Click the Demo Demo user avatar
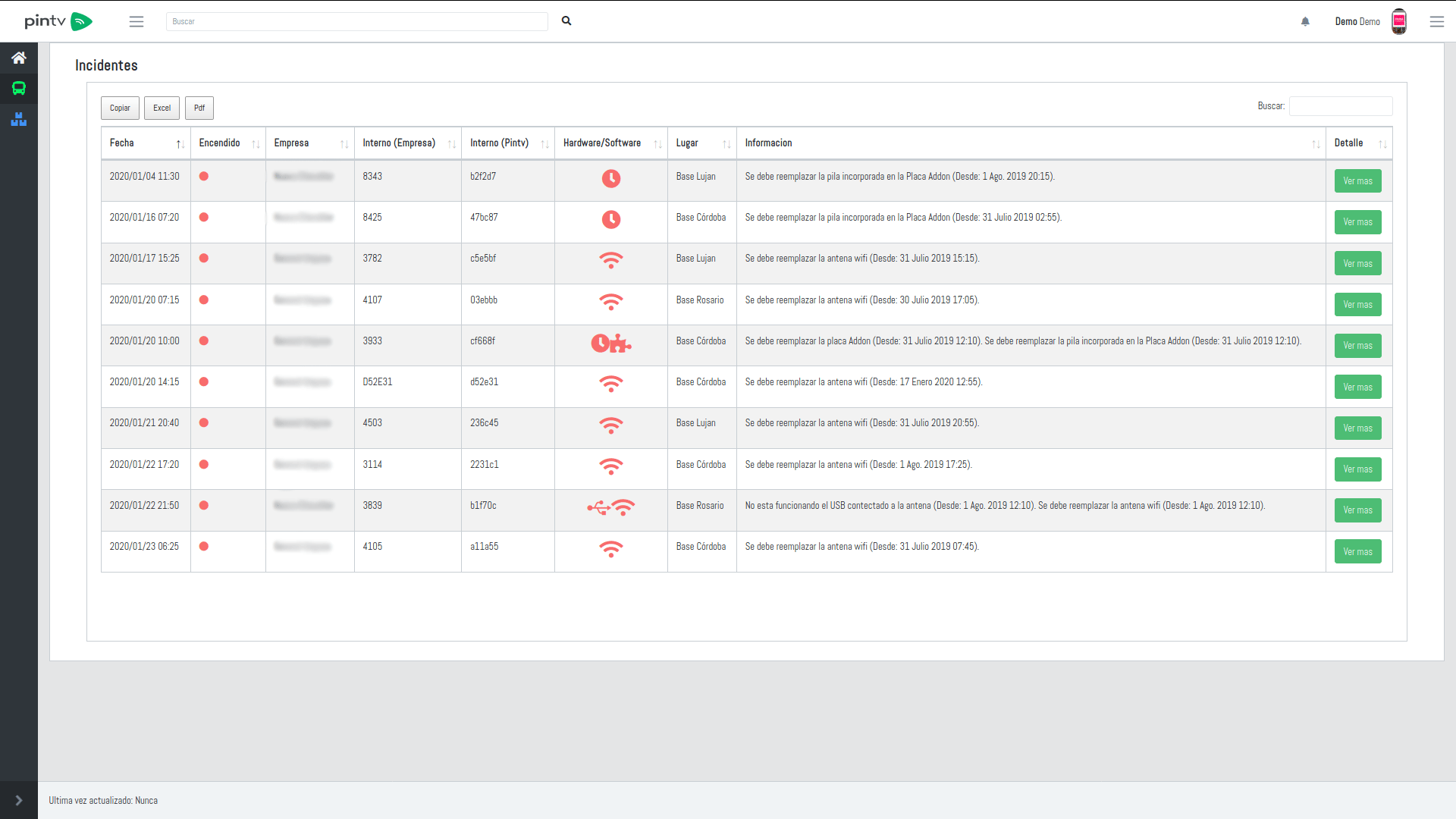Viewport: 1456px width, 819px height. click(1399, 21)
